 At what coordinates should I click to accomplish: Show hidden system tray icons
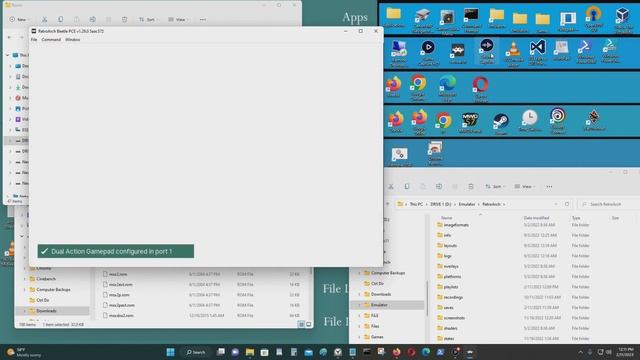580,352
